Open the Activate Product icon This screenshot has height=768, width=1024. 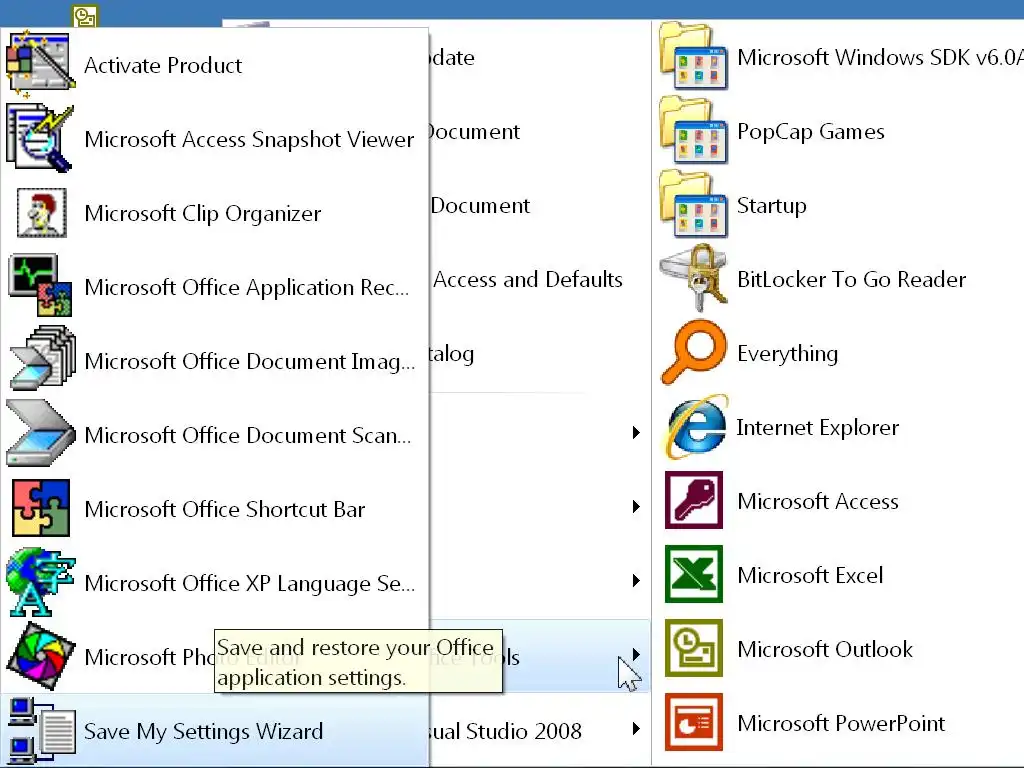[40, 64]
